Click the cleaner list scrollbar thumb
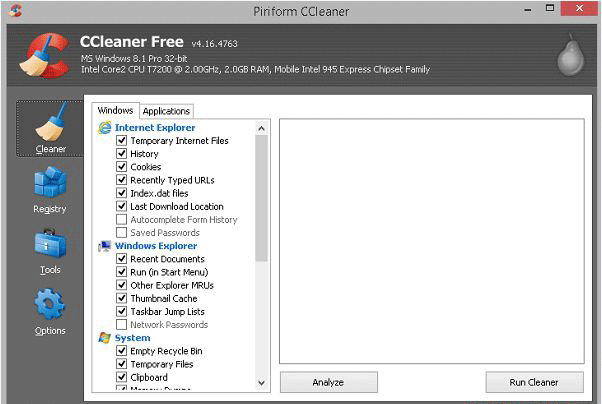The height and width of the screenshot is (404, 602). (x=261, y=198)
